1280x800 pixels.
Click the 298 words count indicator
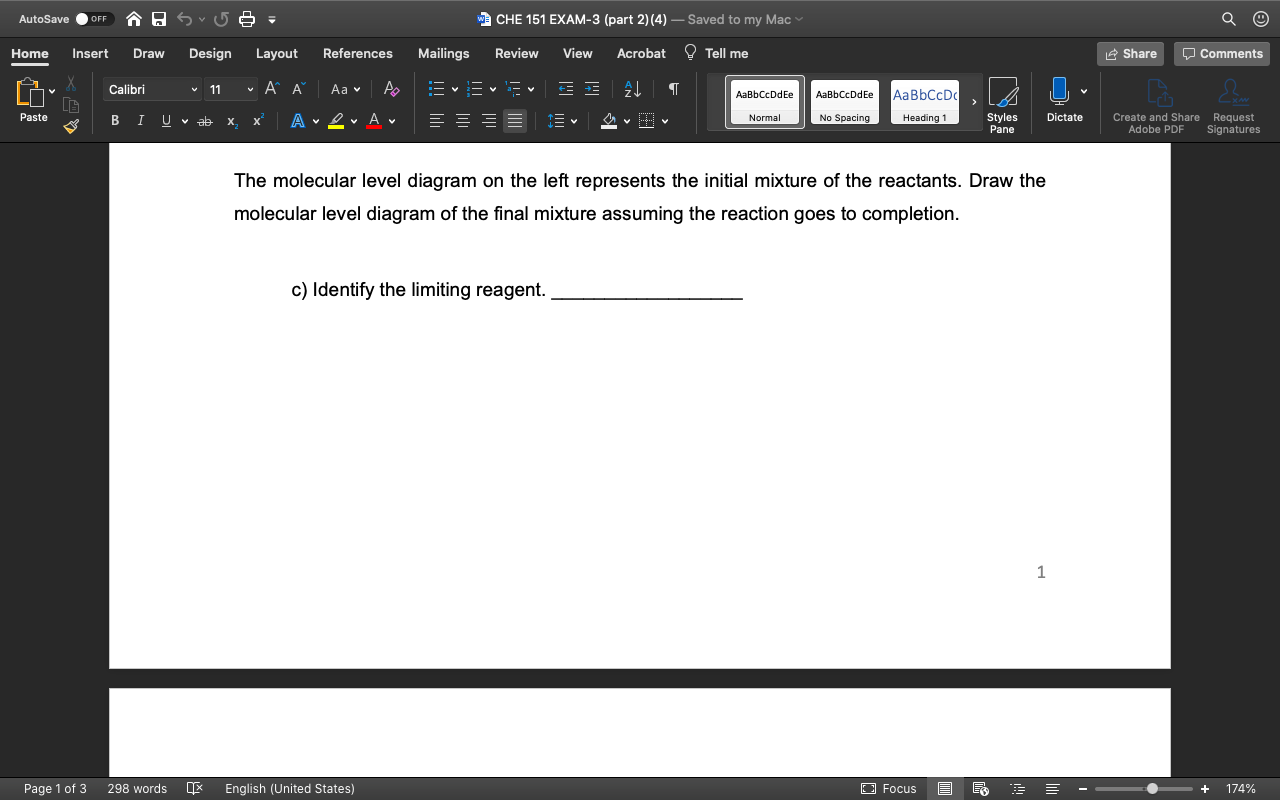[139, 788]
